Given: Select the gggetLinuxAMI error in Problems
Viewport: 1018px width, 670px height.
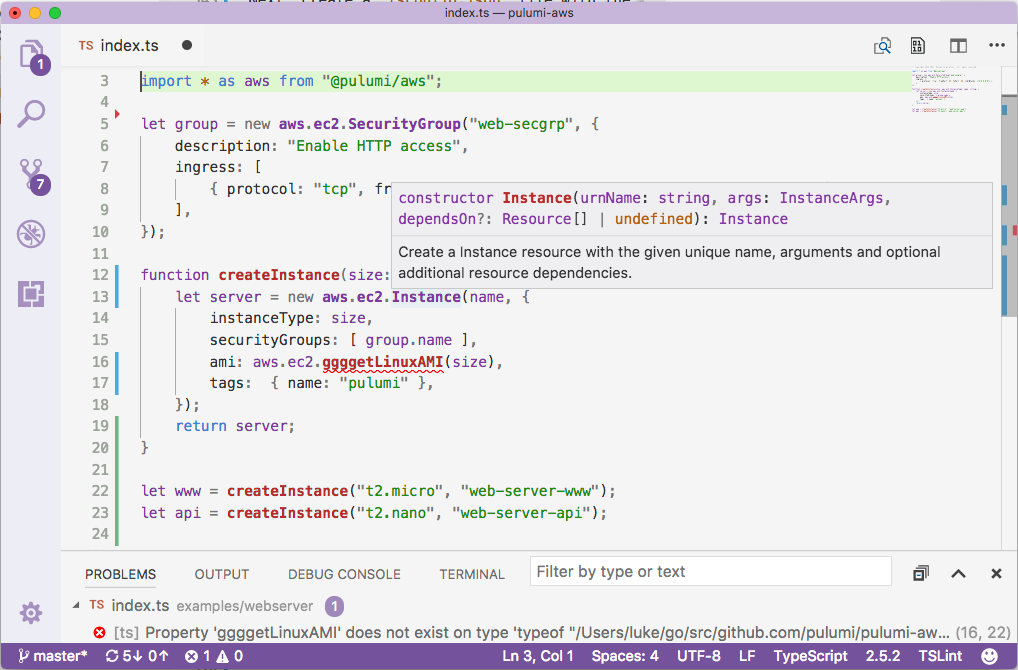Looking at the screenshot, I should click(400, 632).
